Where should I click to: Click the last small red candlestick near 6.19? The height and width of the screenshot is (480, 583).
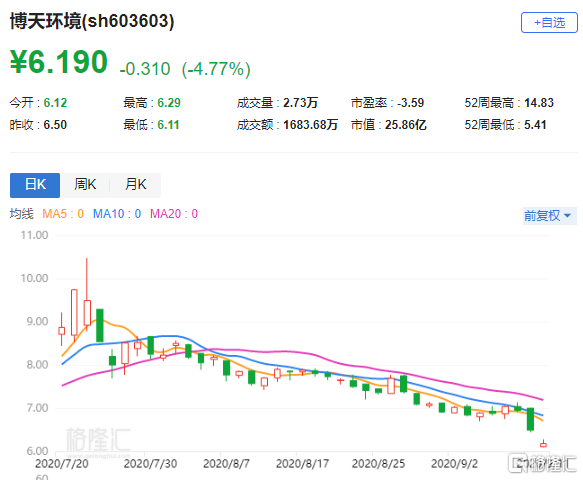coord(543,443)
